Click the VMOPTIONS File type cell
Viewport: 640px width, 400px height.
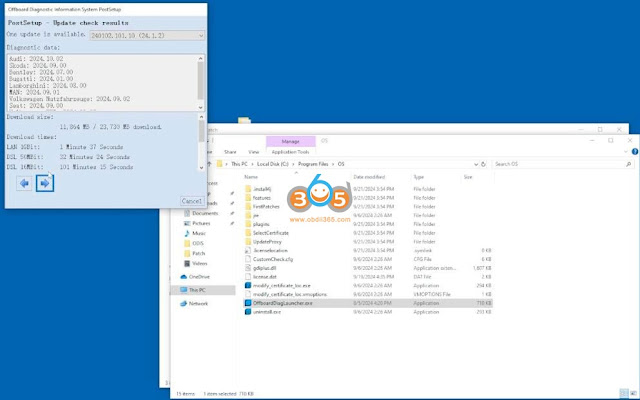pyautogui.click(x=432, y=294)
